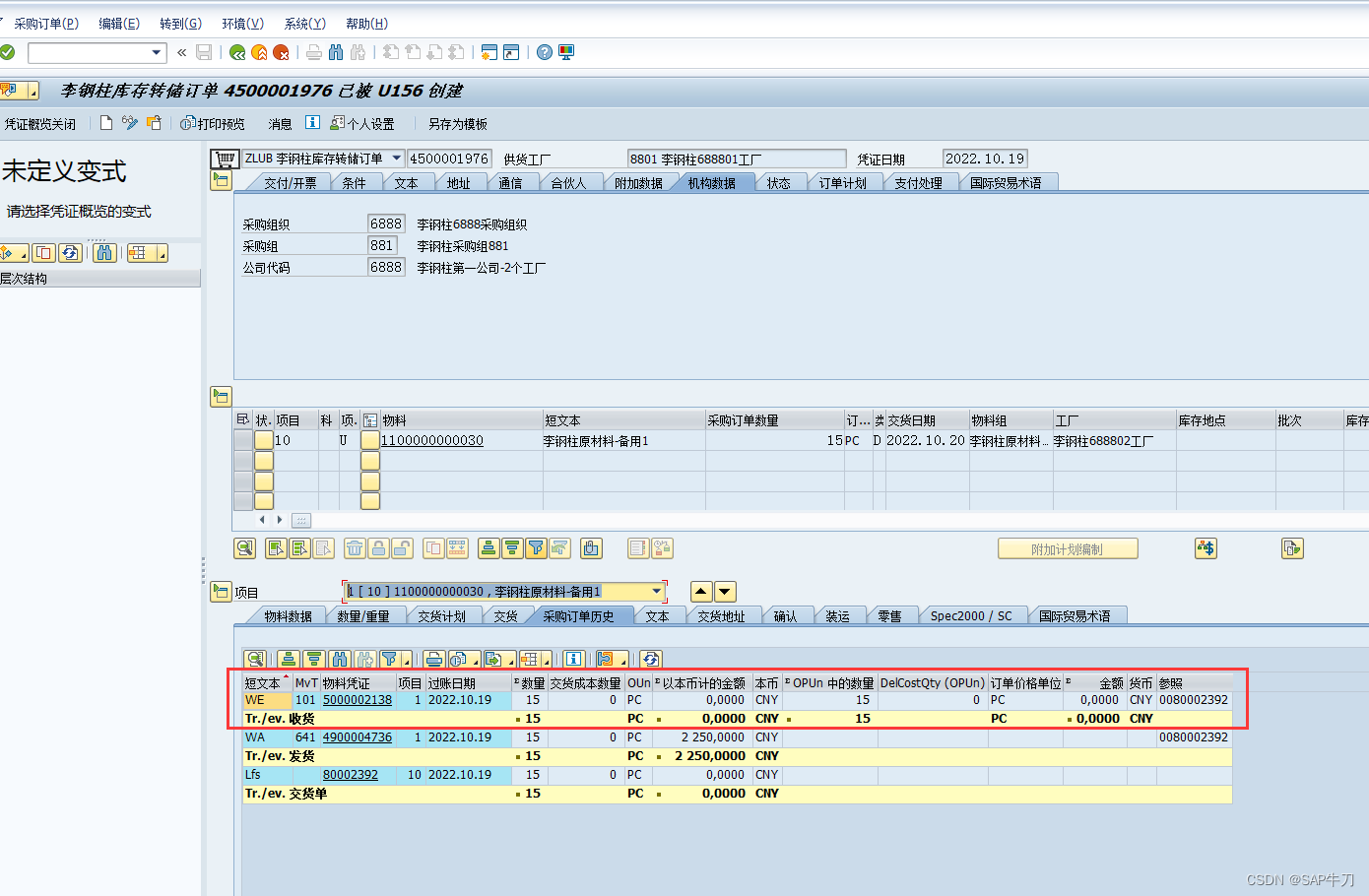
Task: Switch to the 状态 header tab
Action: (779, 183)
